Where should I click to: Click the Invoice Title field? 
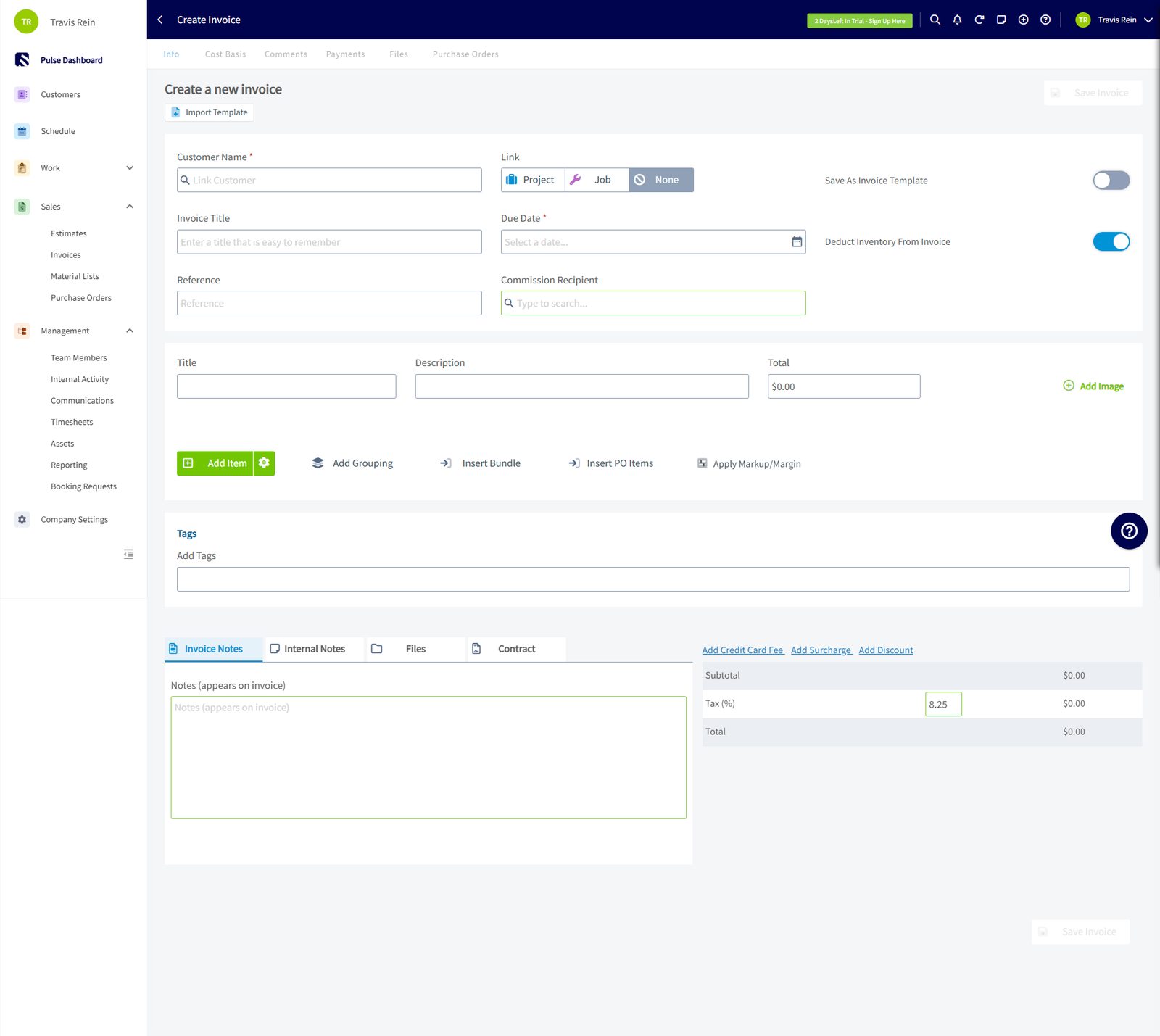(329, 241)
